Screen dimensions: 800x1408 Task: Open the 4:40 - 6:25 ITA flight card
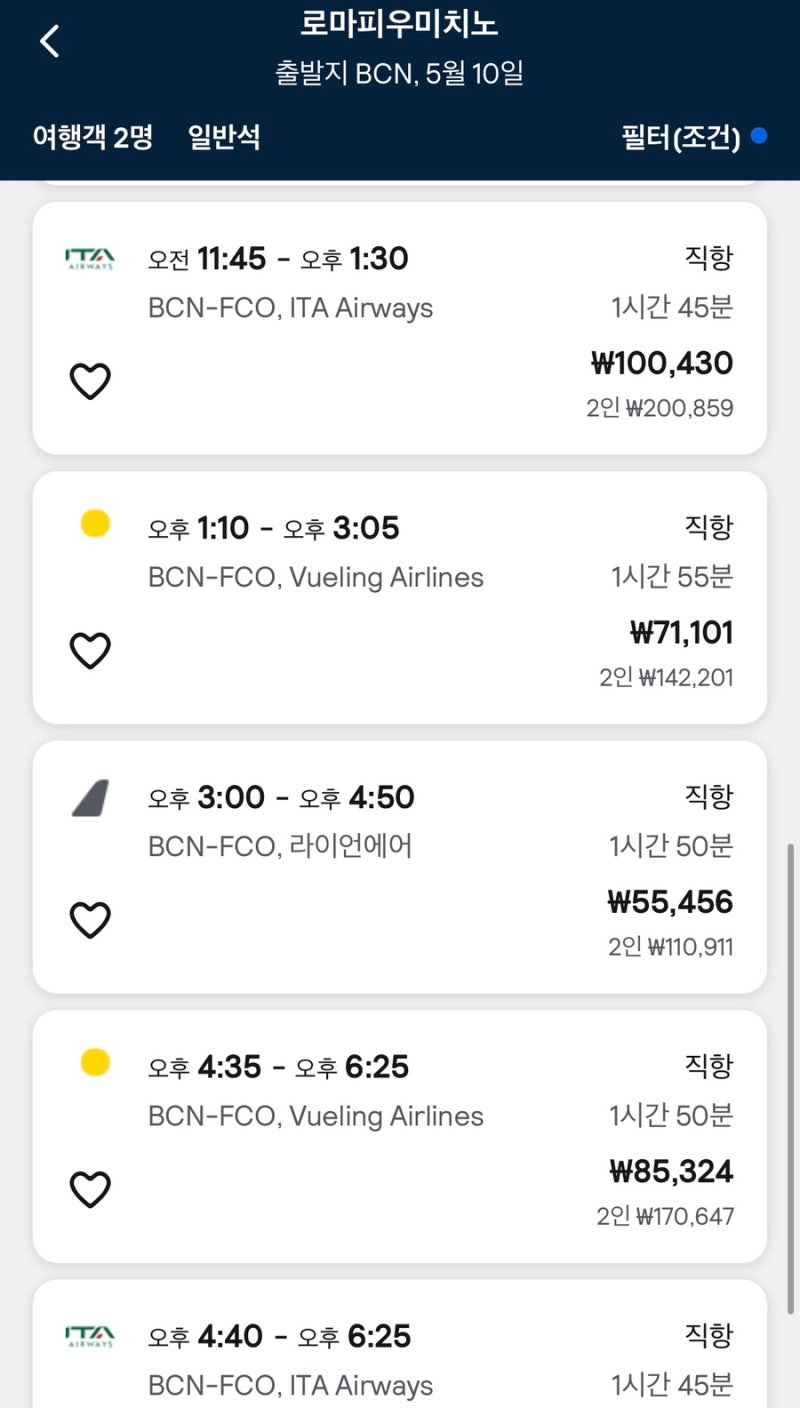click(400, 1344)
